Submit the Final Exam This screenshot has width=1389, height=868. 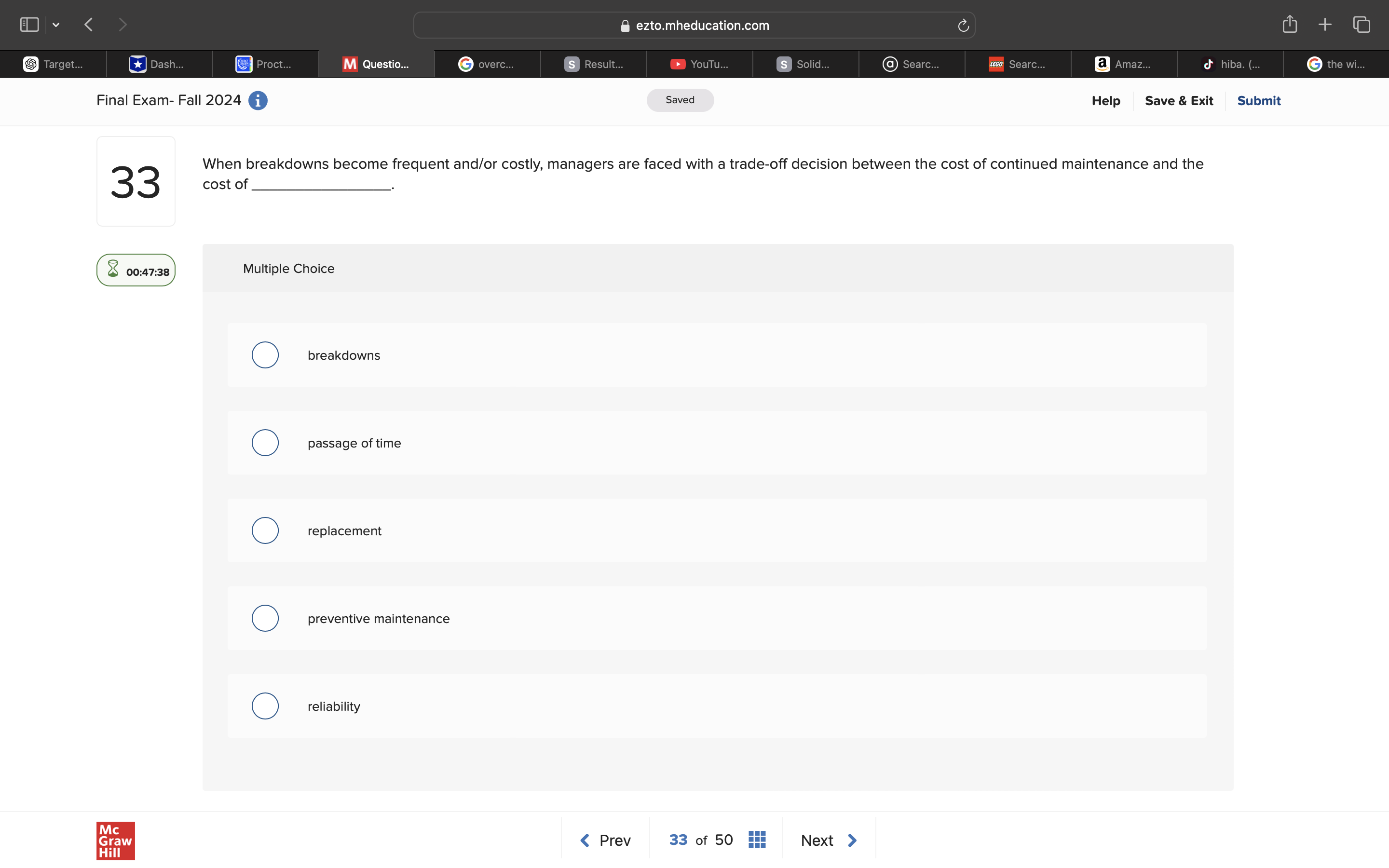pyautogui.click(x=1259, y=100)
